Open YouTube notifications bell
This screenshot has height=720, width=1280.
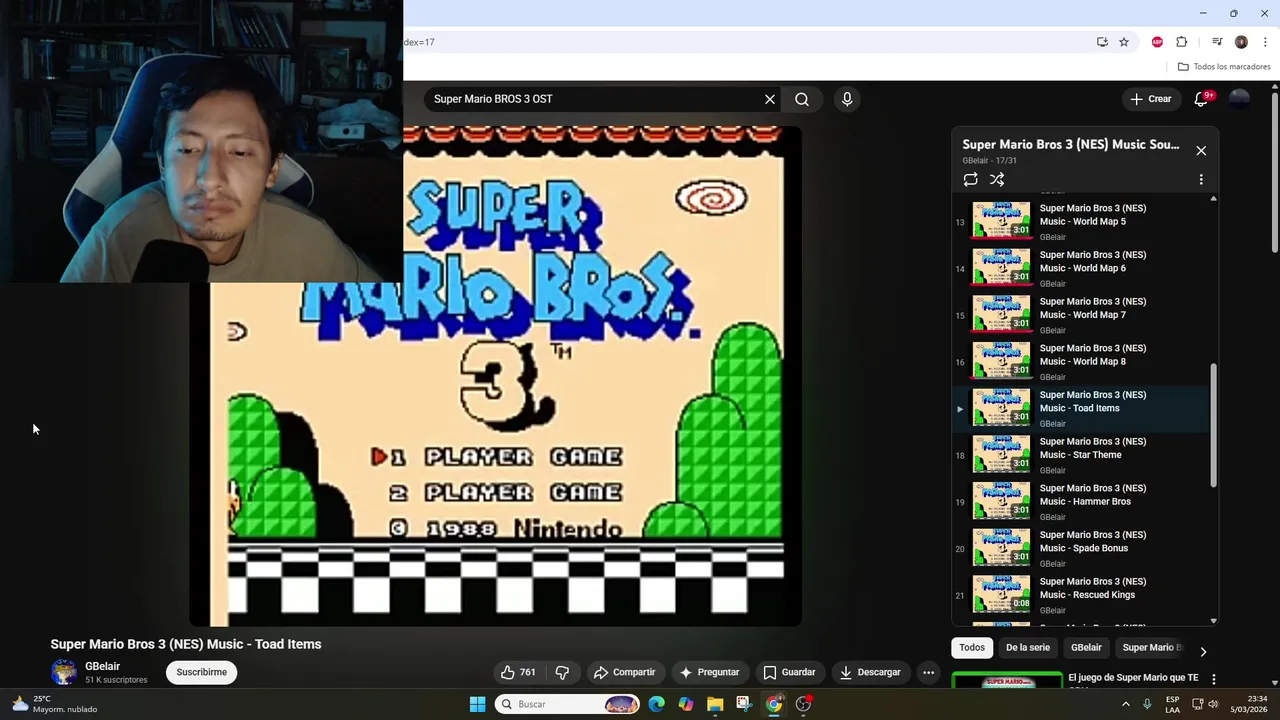point(1203,99)
